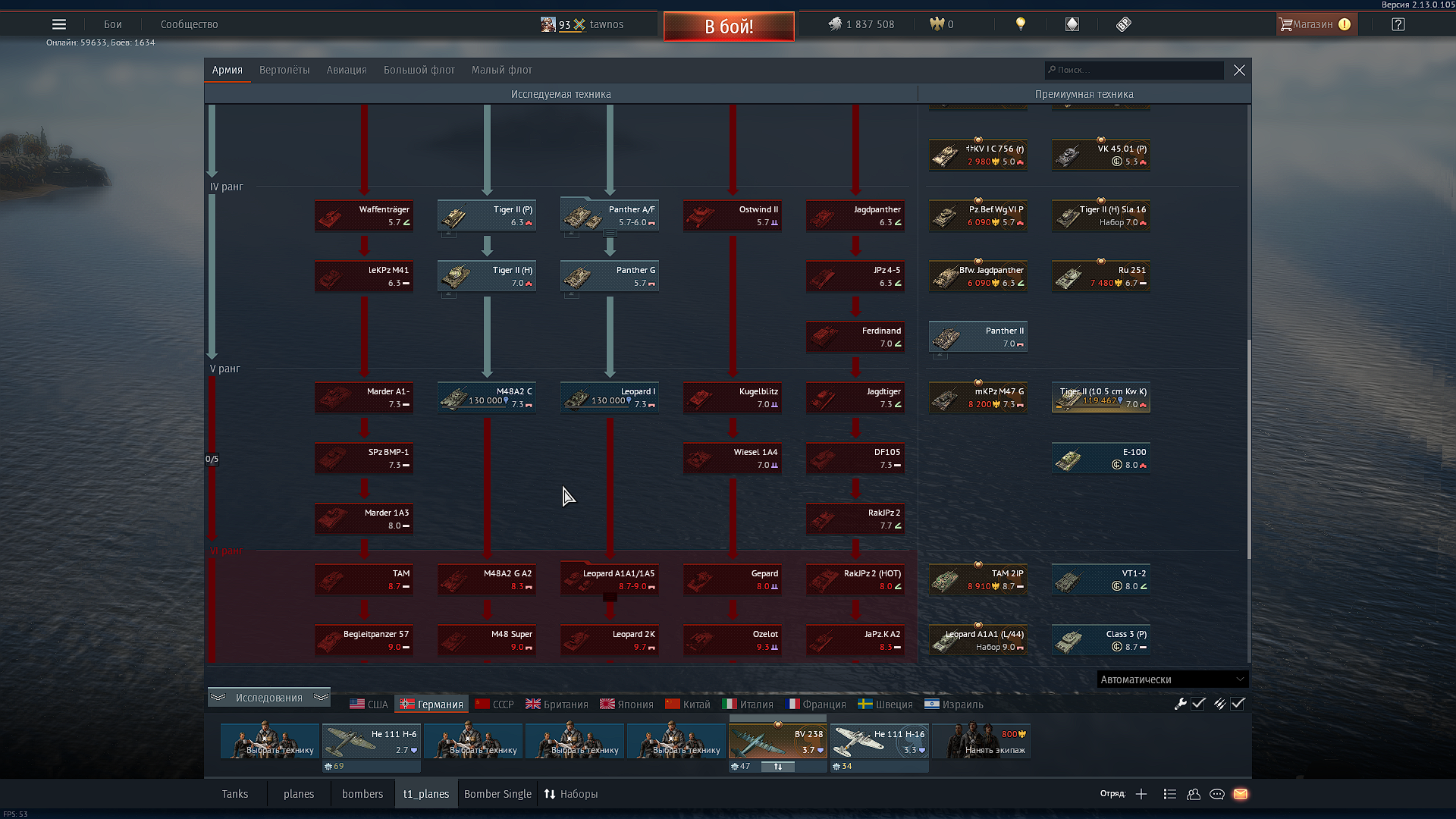Switch to the Авиация tab
Viewport: 1456px width, 819px height.
tap(347, 70)
